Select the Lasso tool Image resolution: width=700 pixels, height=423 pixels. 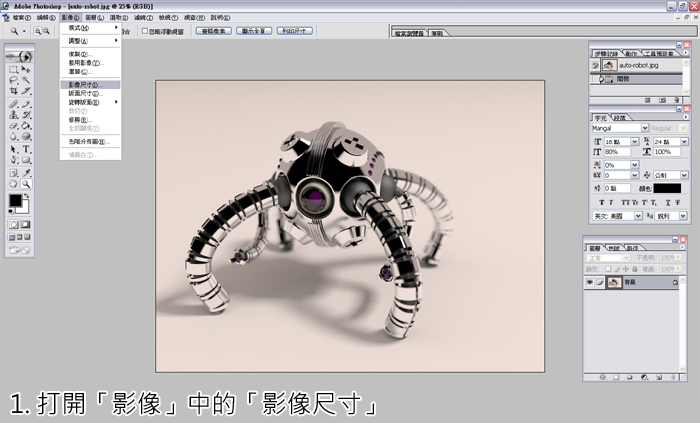tap(14, 80)
